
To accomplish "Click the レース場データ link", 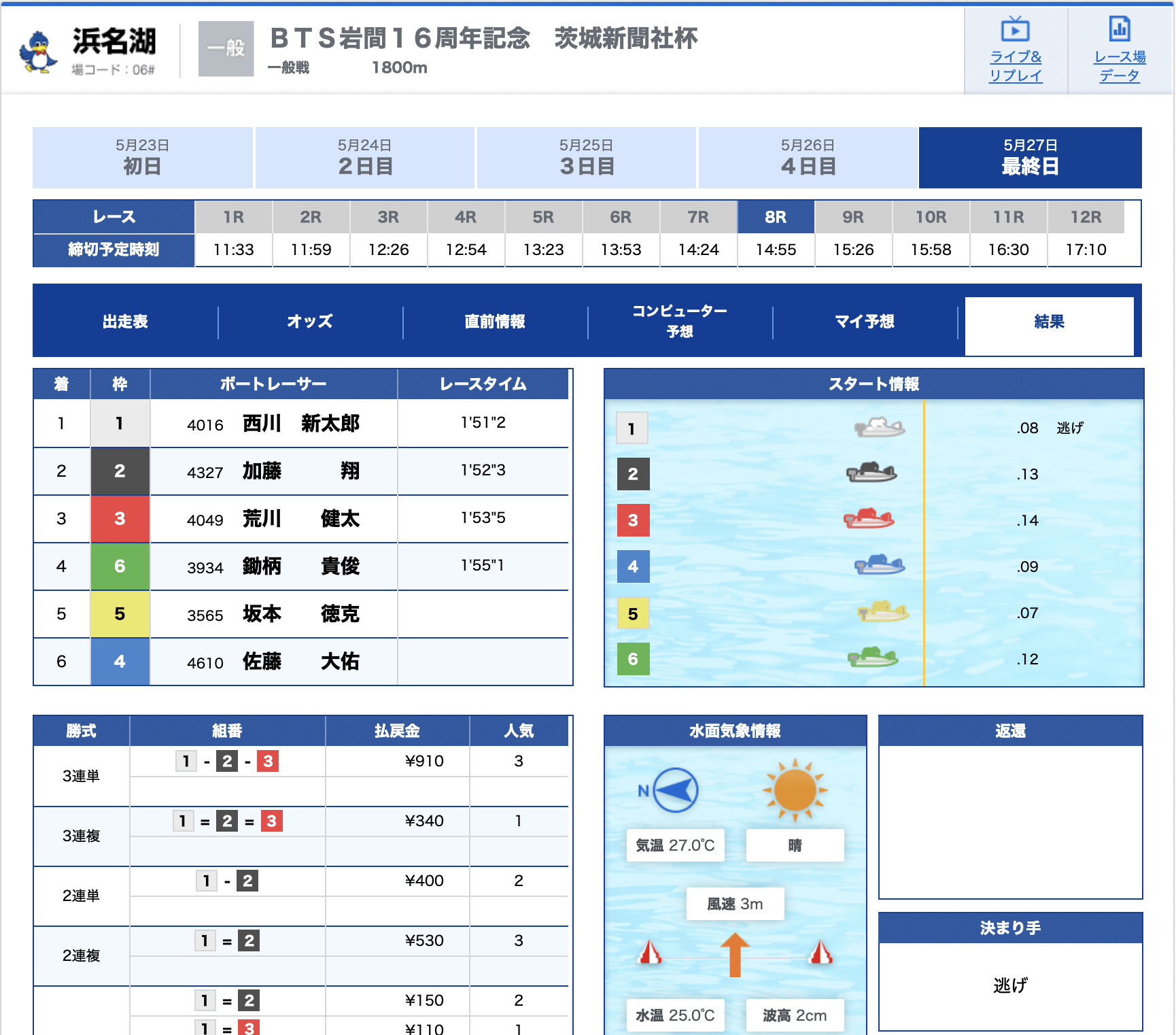I will pyautogui.click(x=1120, y=66).
